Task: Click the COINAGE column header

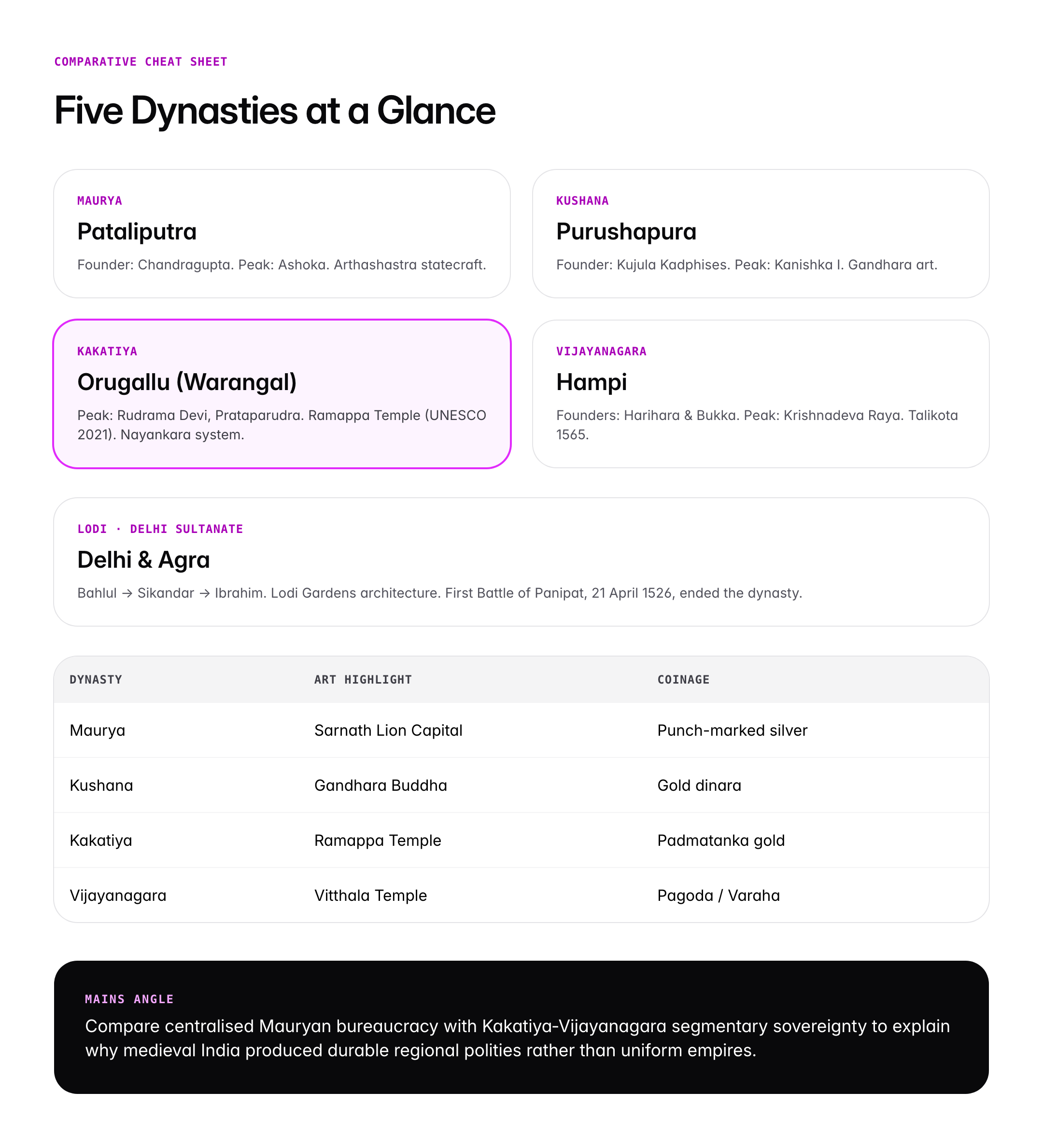Action: tap(683, 679)
